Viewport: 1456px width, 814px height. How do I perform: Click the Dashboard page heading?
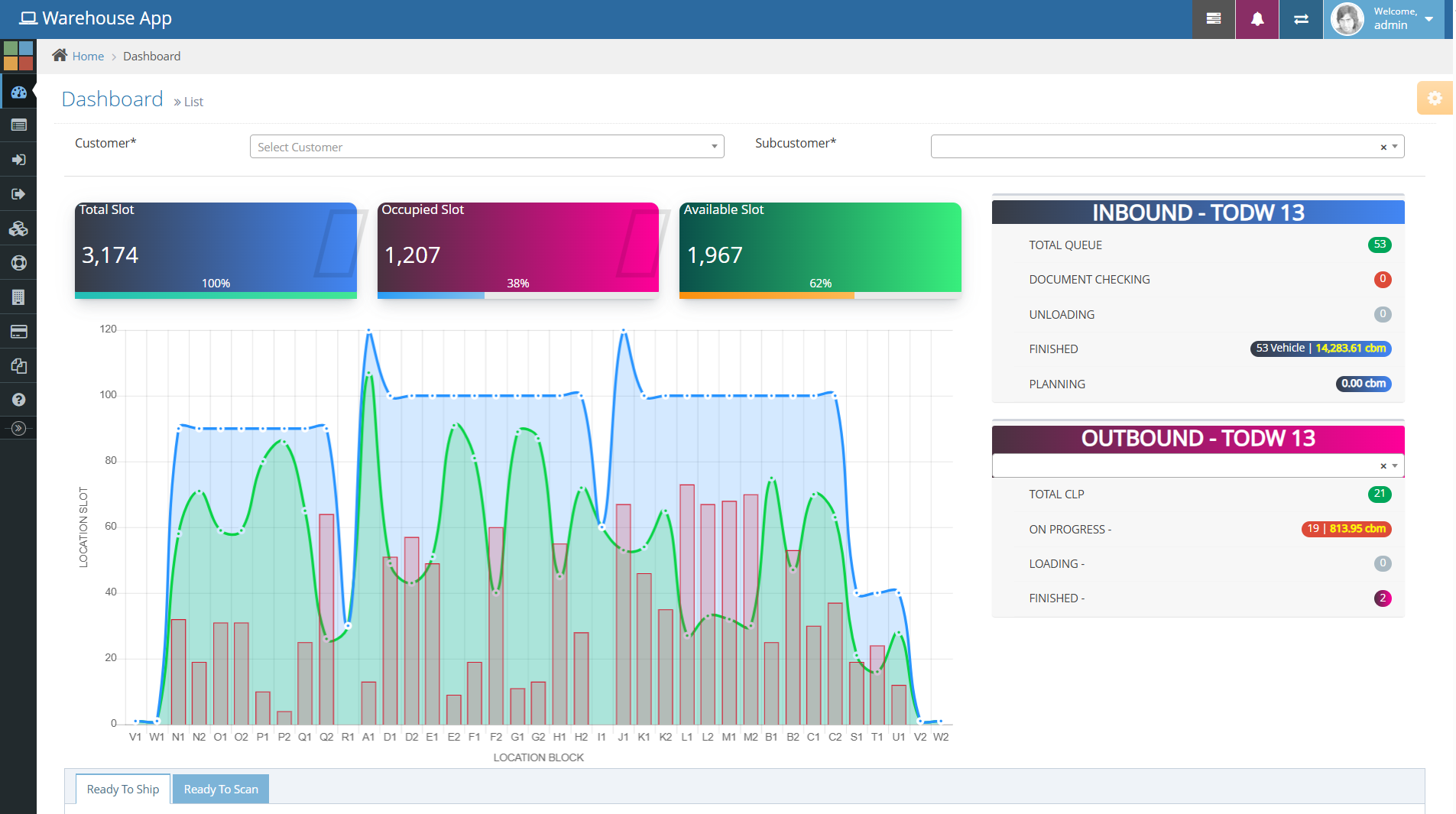click(x=112, y=99)
